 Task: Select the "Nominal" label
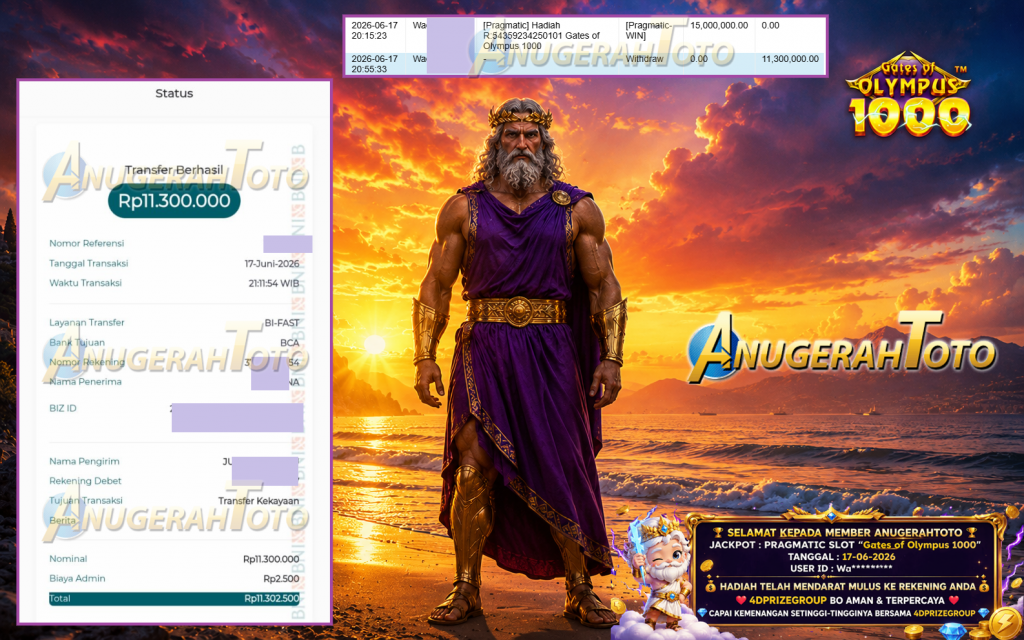pyautogui.click(x=68, y=558)
